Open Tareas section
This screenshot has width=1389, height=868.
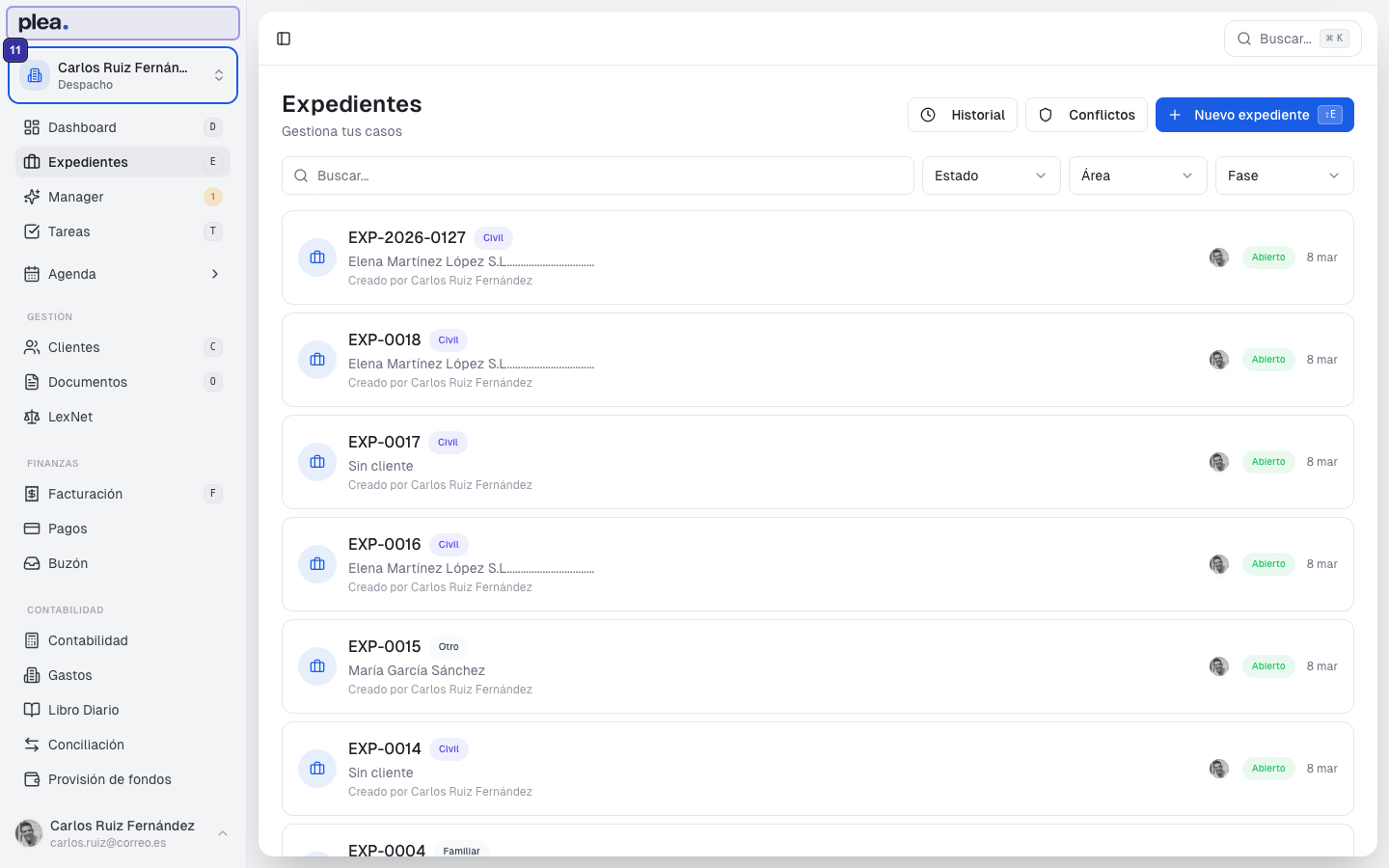tap(123, 231)
